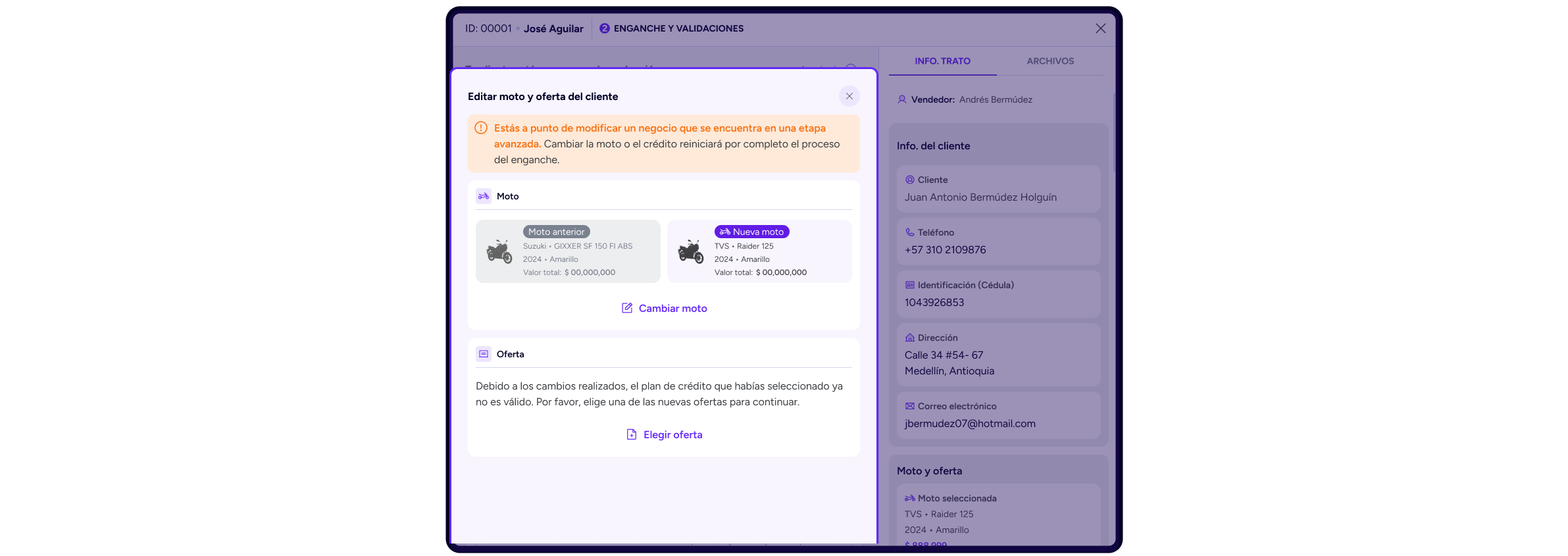Click cédula number 1043926853
This screenshot has height=556, width=1568.
pyautogui.click(x=934, y=303)
